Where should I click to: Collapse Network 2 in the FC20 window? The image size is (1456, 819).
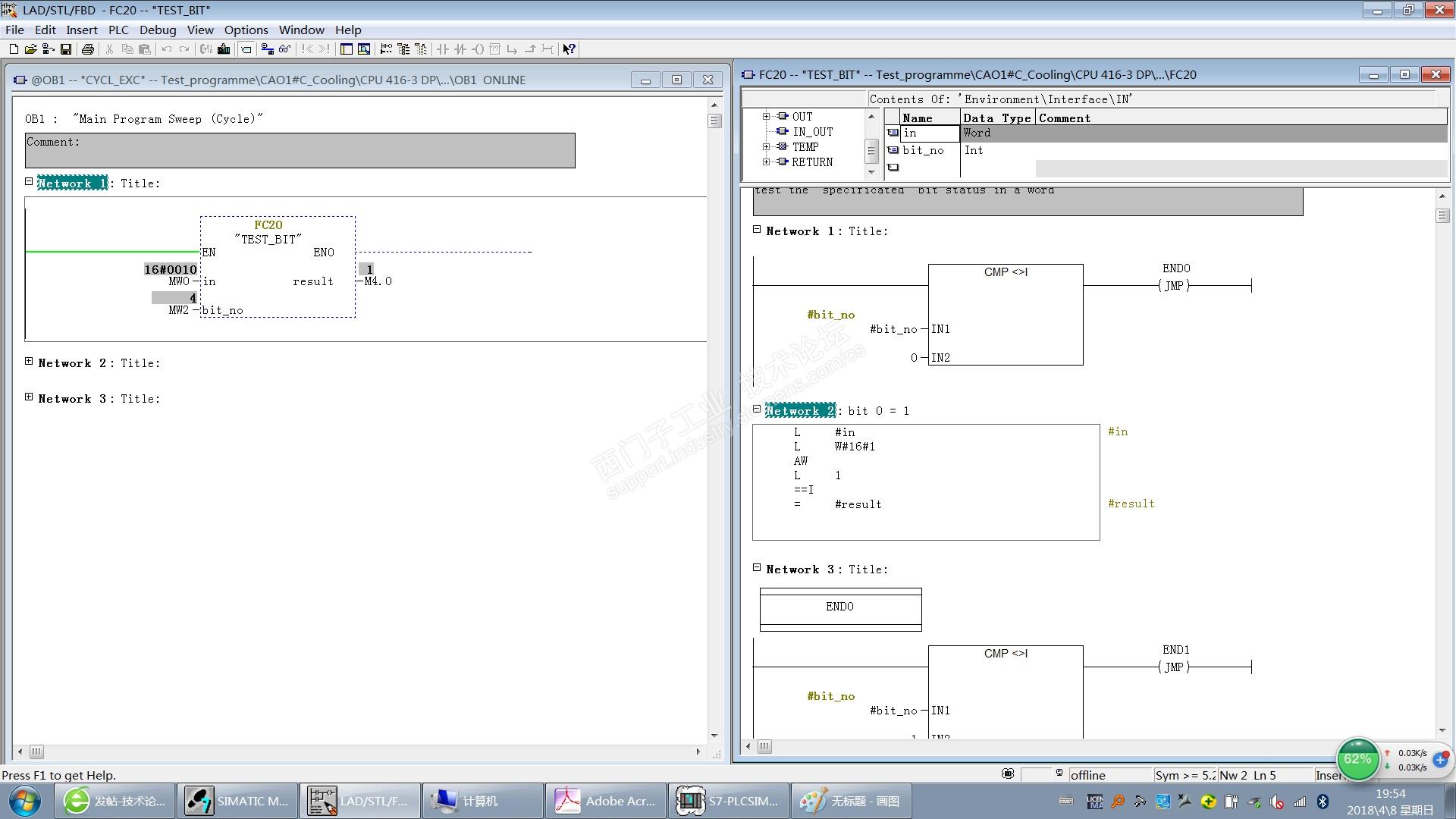point(757,409)
